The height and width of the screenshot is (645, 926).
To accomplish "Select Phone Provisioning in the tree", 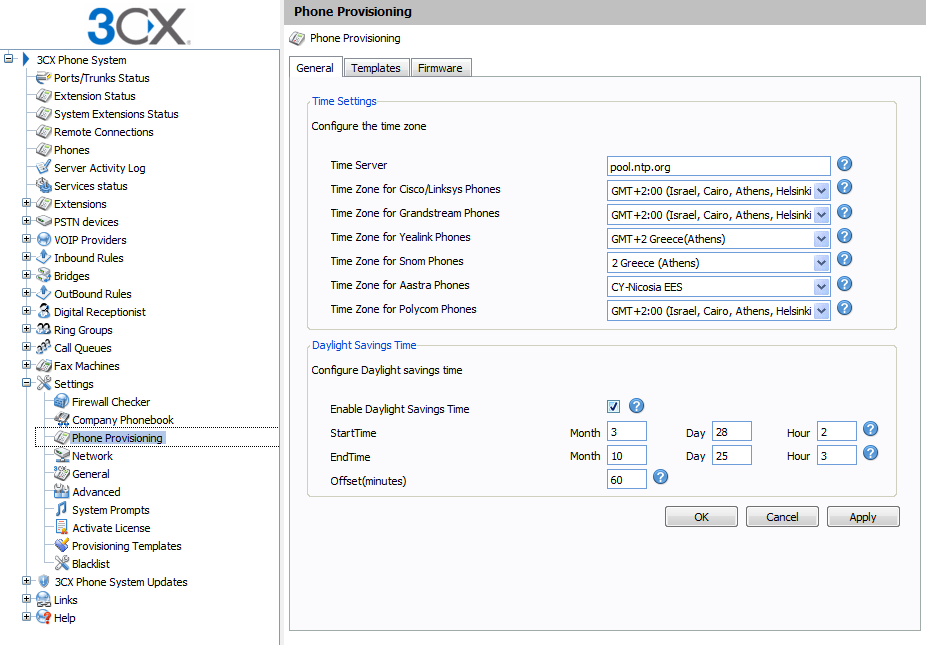I will point(117,438).
